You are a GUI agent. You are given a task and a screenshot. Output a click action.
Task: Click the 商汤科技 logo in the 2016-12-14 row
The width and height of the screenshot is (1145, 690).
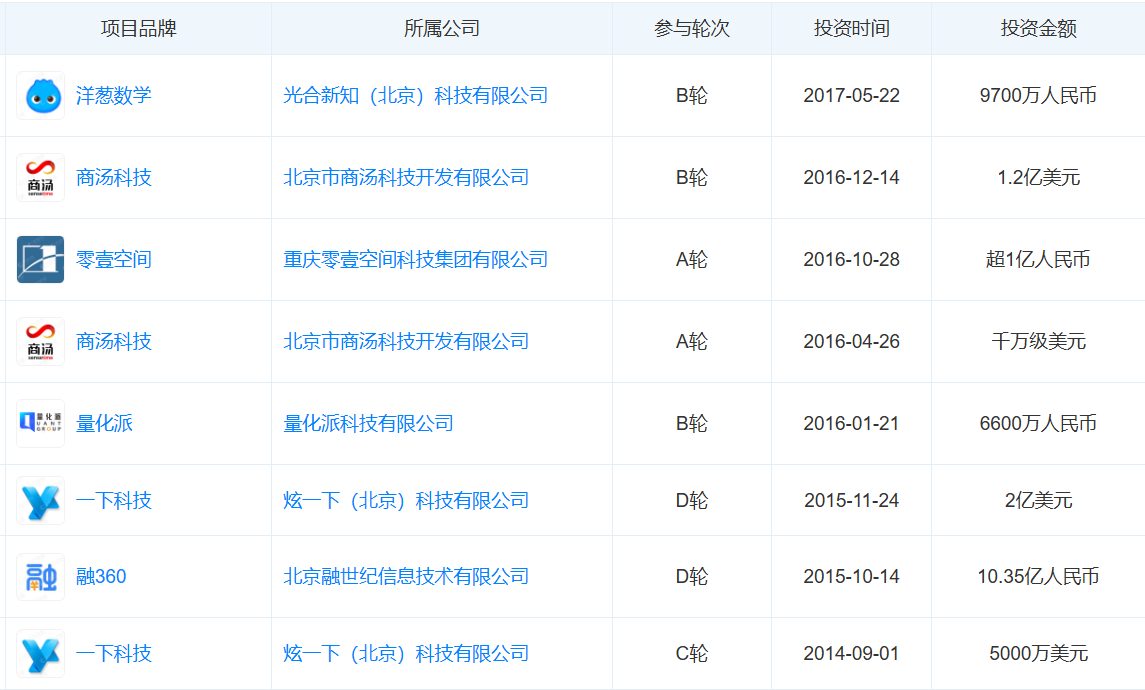[40, 177]
